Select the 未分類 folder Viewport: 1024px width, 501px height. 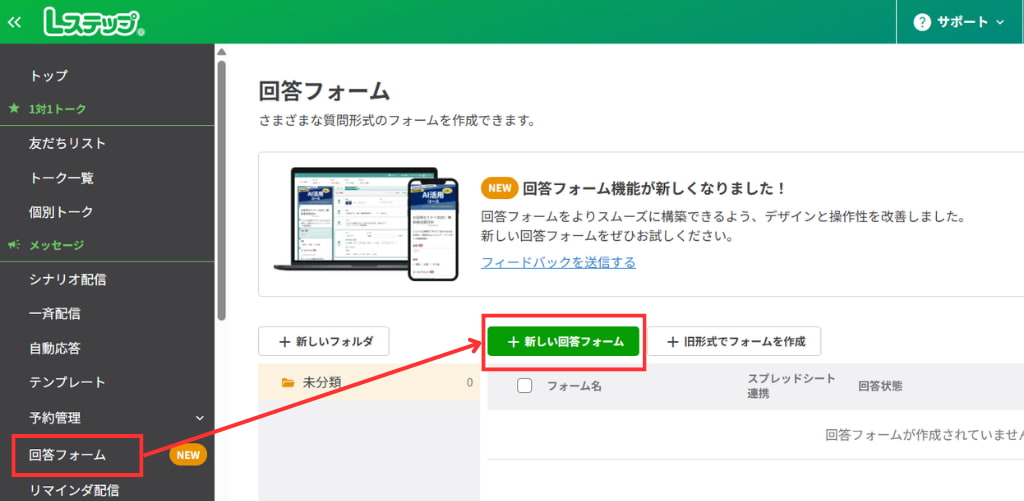[369, 382]
